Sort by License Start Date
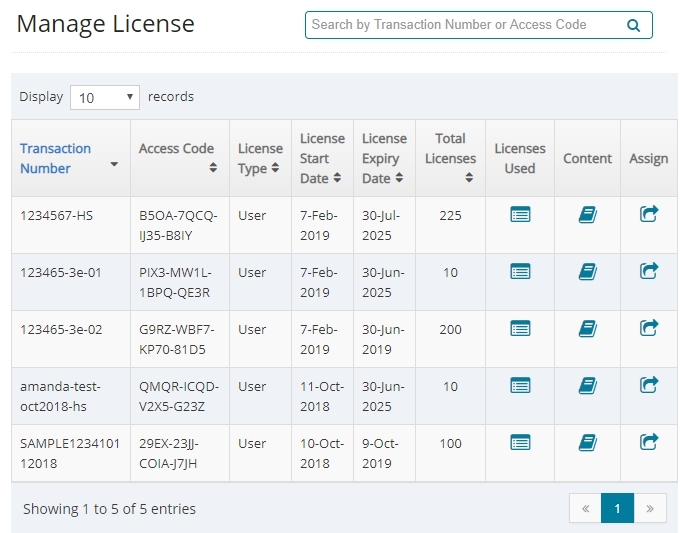Viewport: 680px width, 533px height. [322, 158]
